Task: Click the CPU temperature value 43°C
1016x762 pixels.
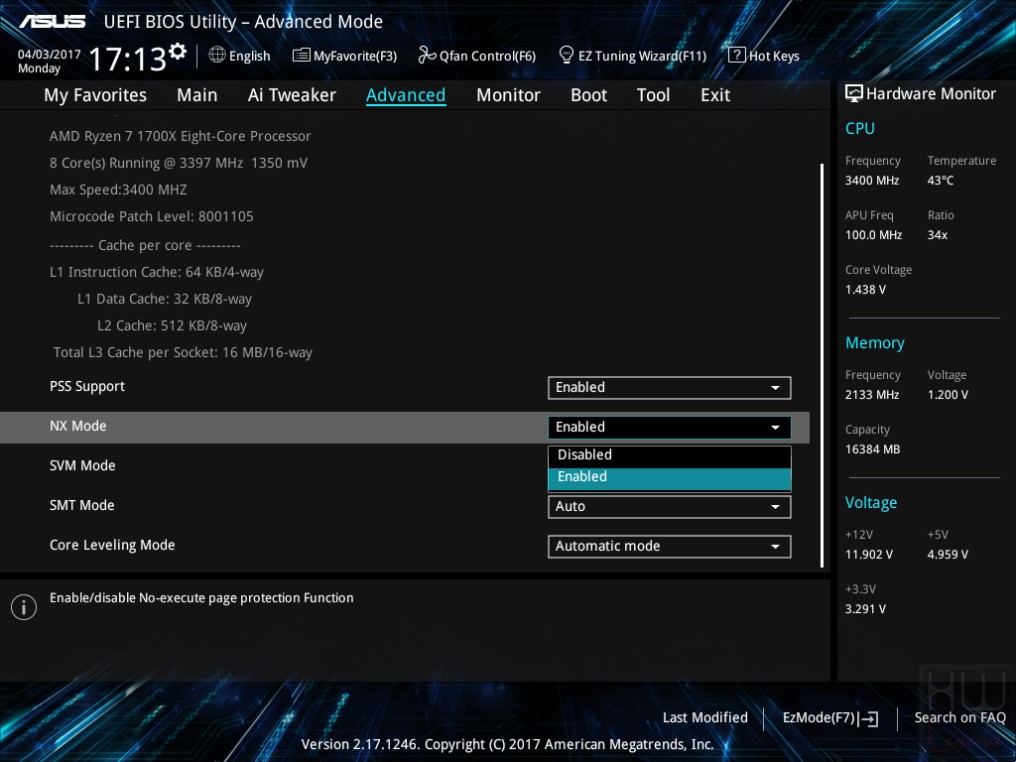Action: click(x=940, y=180)
